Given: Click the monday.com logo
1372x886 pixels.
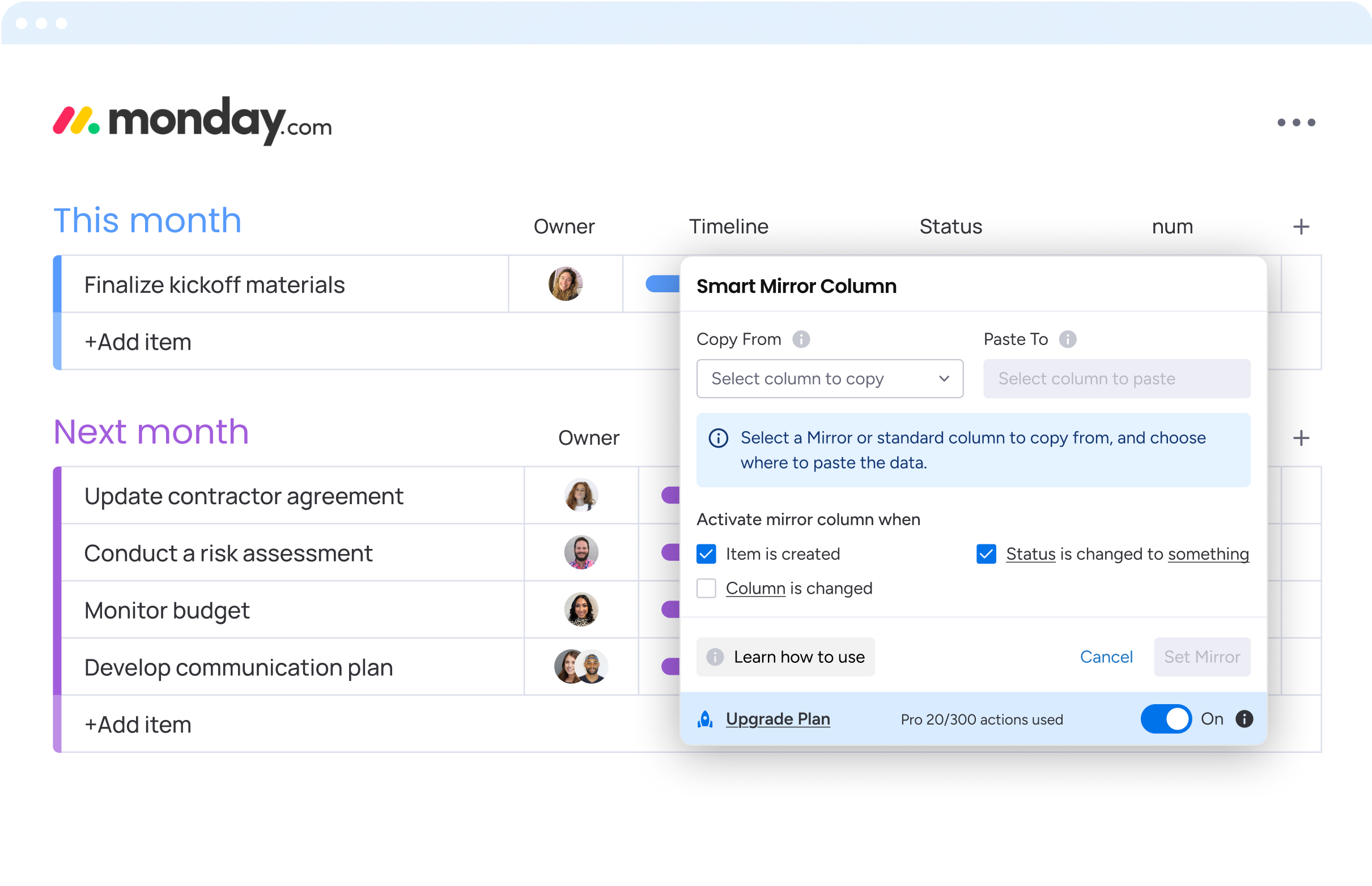Looking at the screenshot, I should [x=192, y=121].
